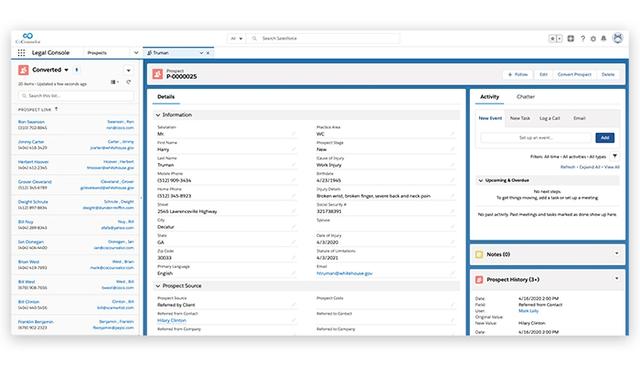This screenshot has height=366, width=640.
Task: Click the Prospect record icon beside P-0000025
Action: [x=158, y=74]
